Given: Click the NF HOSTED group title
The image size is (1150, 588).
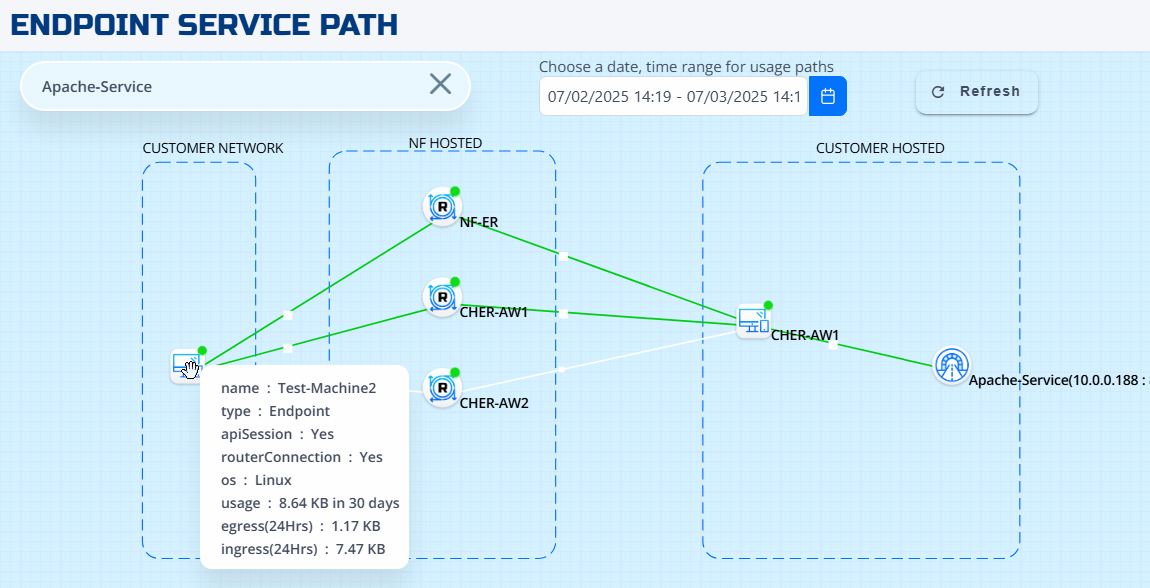Looking at the screenshot, I should pyautogui.click(x=445, y=143).
